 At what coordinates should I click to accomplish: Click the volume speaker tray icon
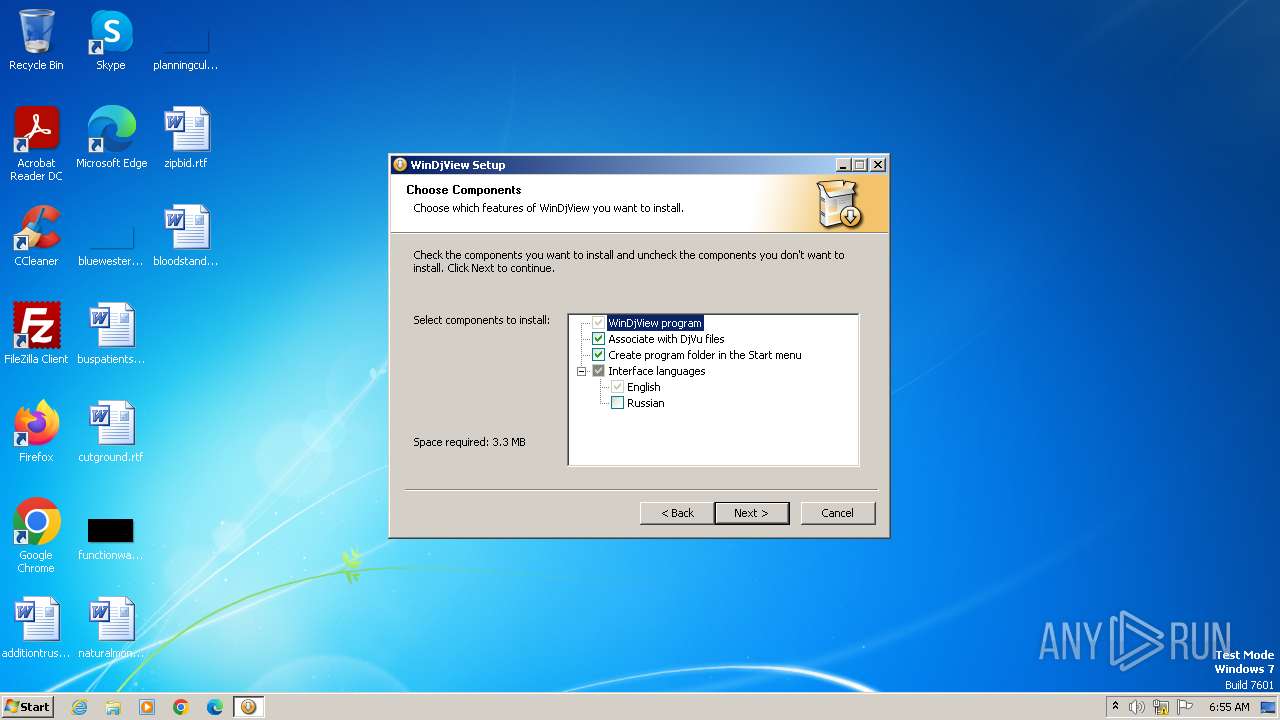1137,707
